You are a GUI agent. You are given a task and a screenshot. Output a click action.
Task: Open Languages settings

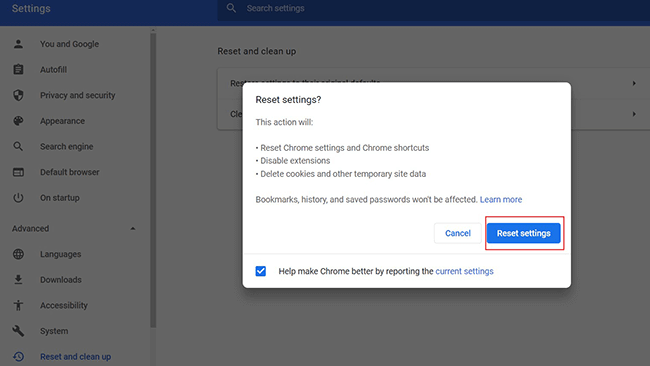point(61,254)
